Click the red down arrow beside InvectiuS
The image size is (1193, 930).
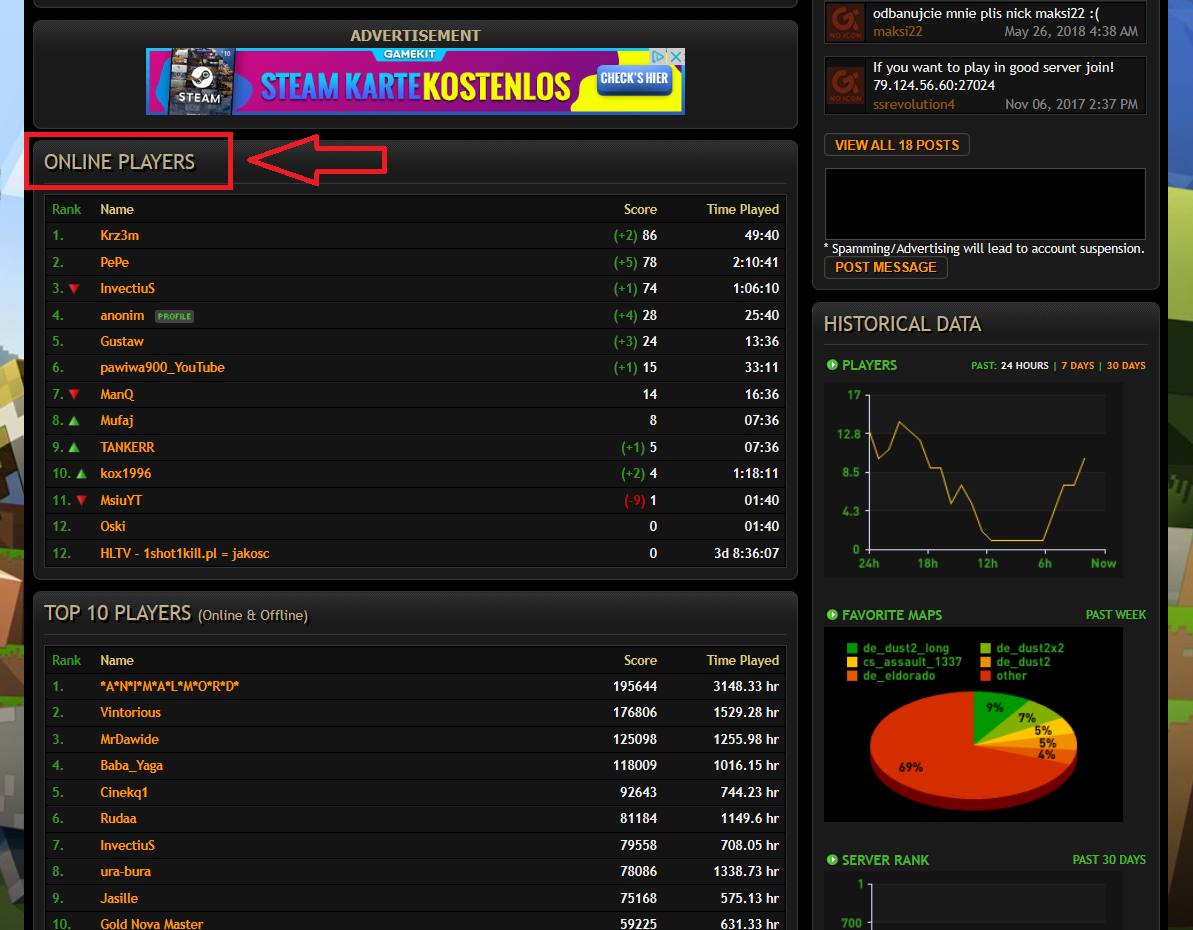coord(74,289)
